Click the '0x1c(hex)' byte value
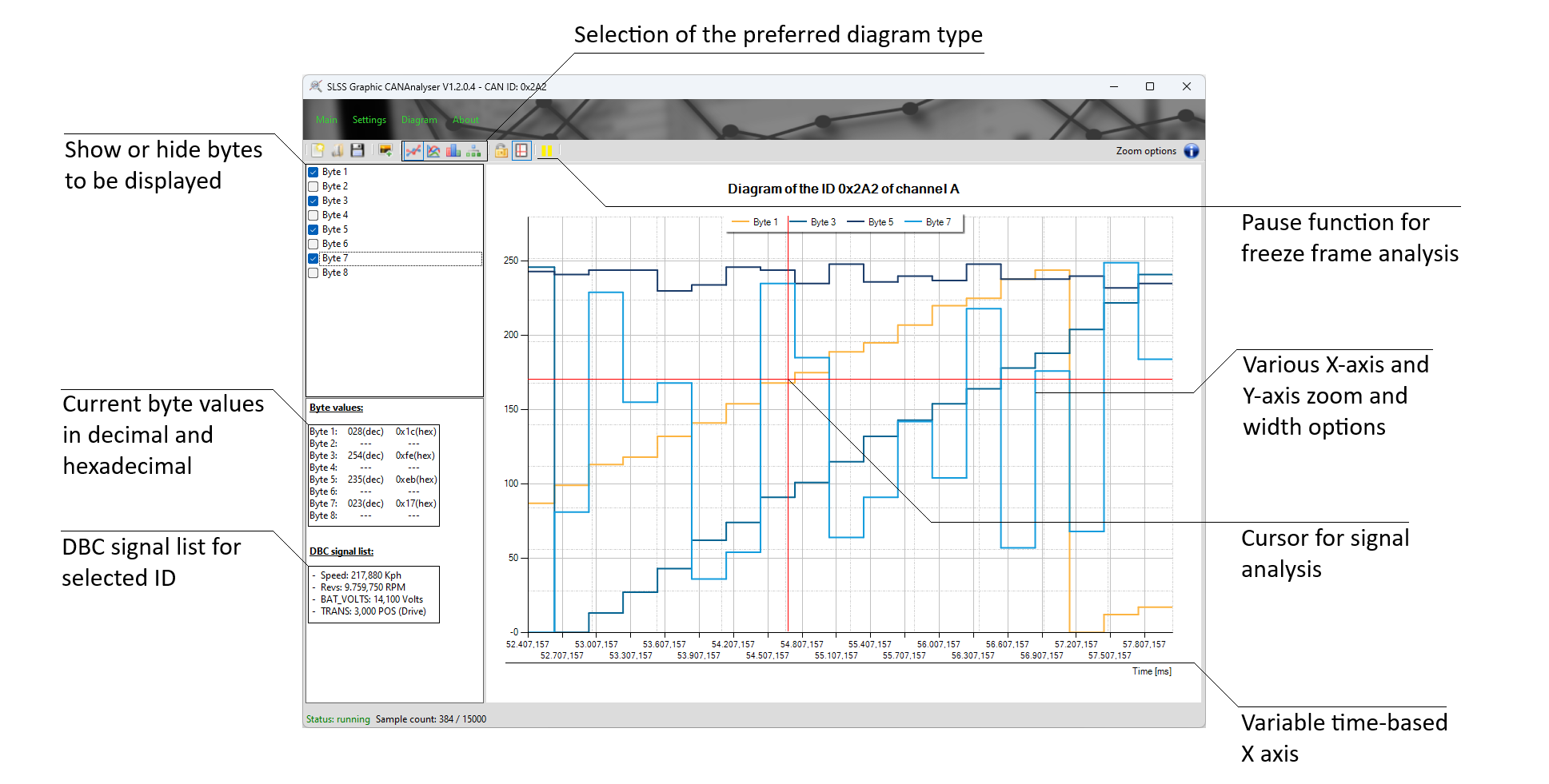Viewport: 1549px width, 784px height. click(416, 432)
